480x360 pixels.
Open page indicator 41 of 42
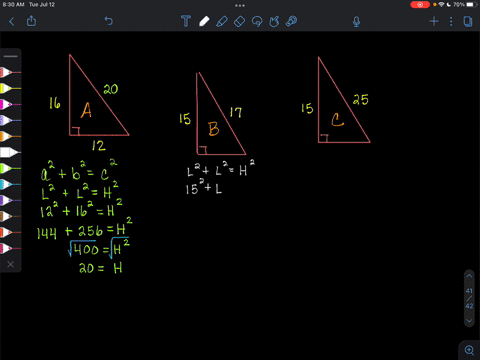[x=469, y=298]
